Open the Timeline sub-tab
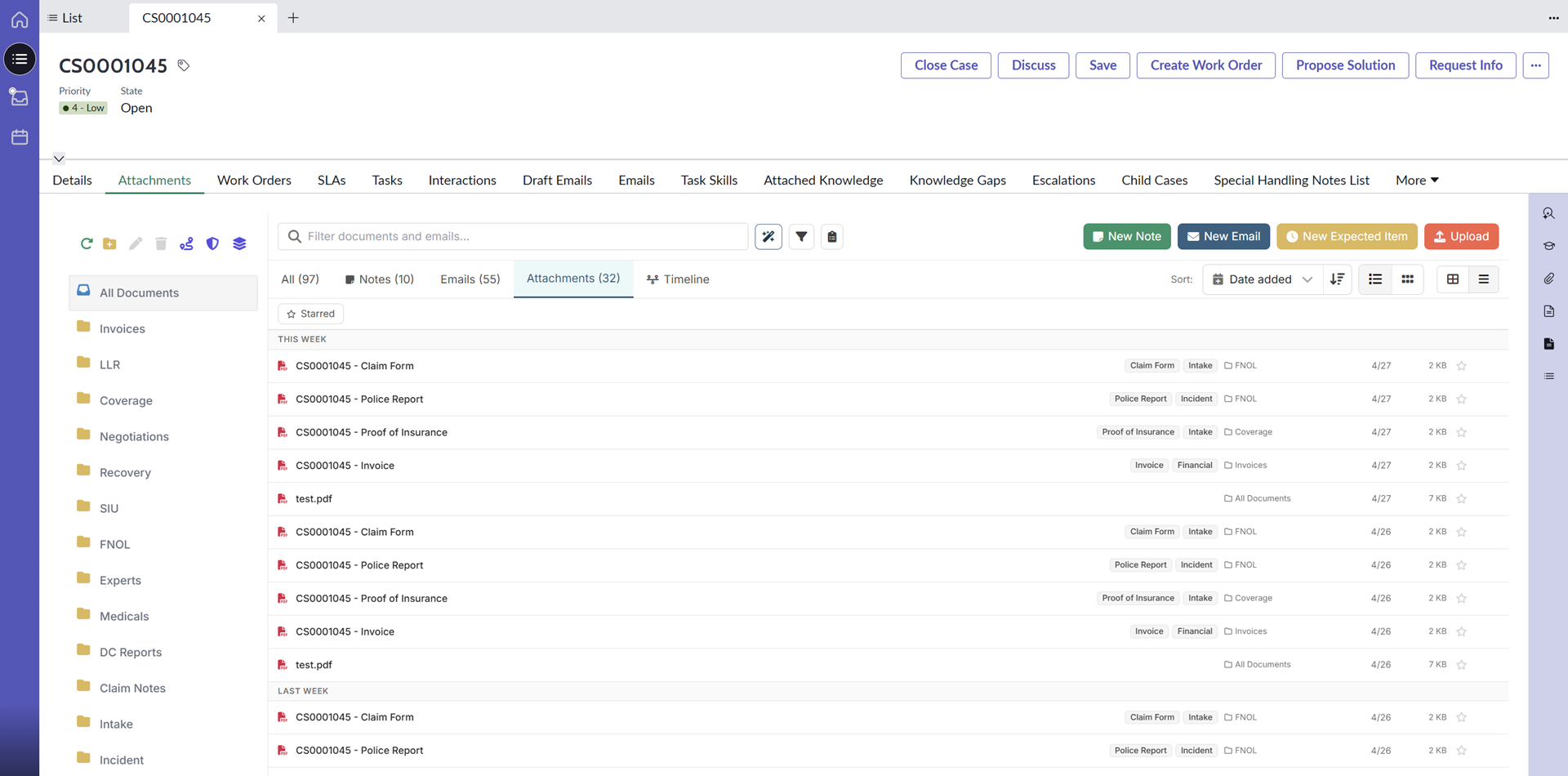Screen dimensions: 1568x776 678,279
